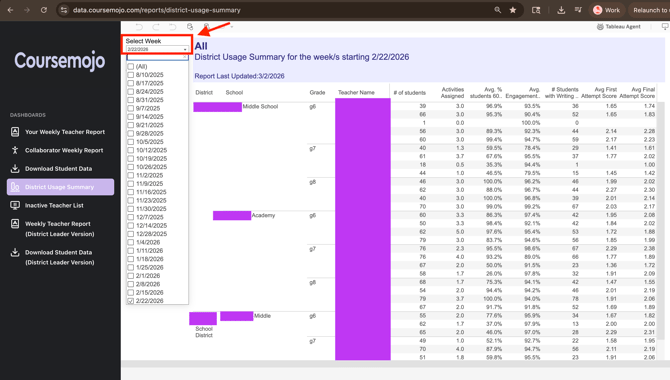Open the Work profile button
The height and width of the screenshot is (380, 670).
click(x=607, y=10)
